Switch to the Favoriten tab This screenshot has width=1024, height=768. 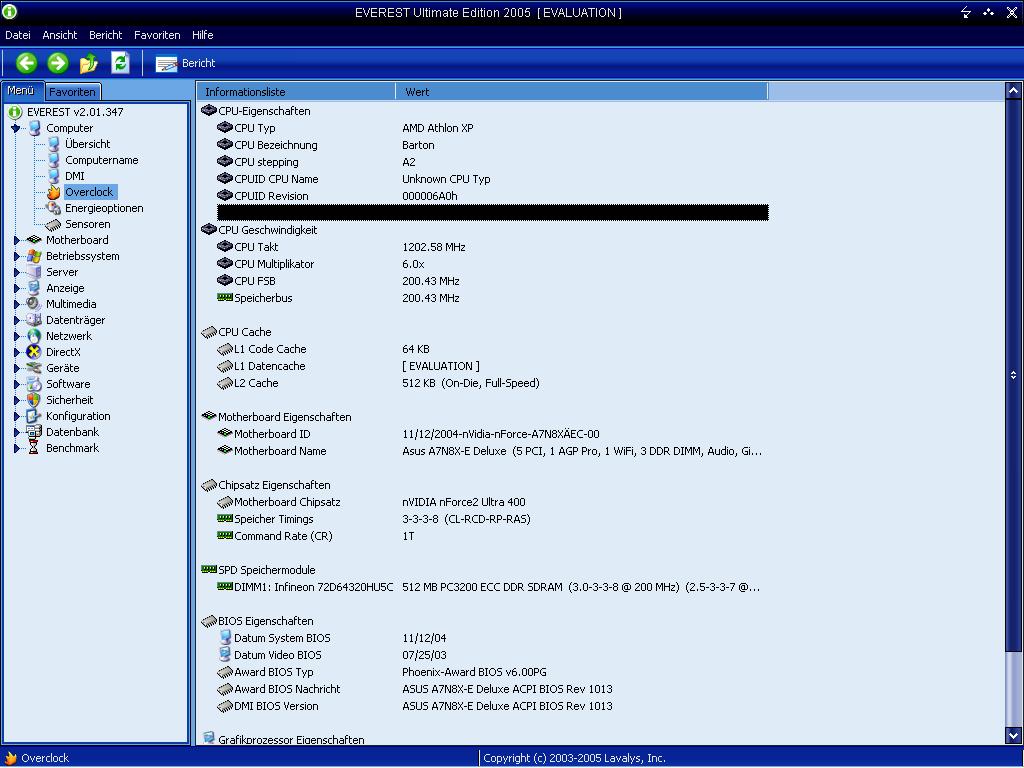tap(72, 92)
